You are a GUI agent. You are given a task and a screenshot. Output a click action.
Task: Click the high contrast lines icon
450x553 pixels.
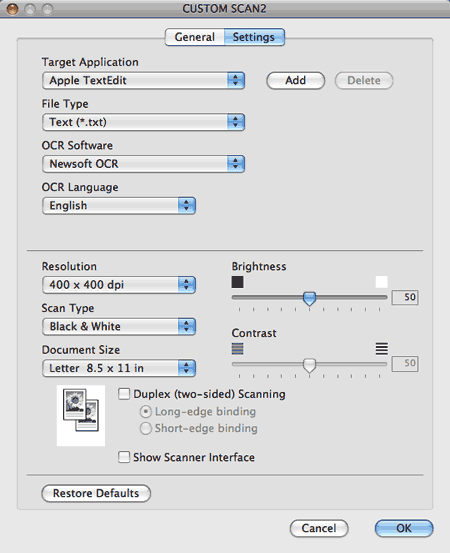[x=382, y=348]
